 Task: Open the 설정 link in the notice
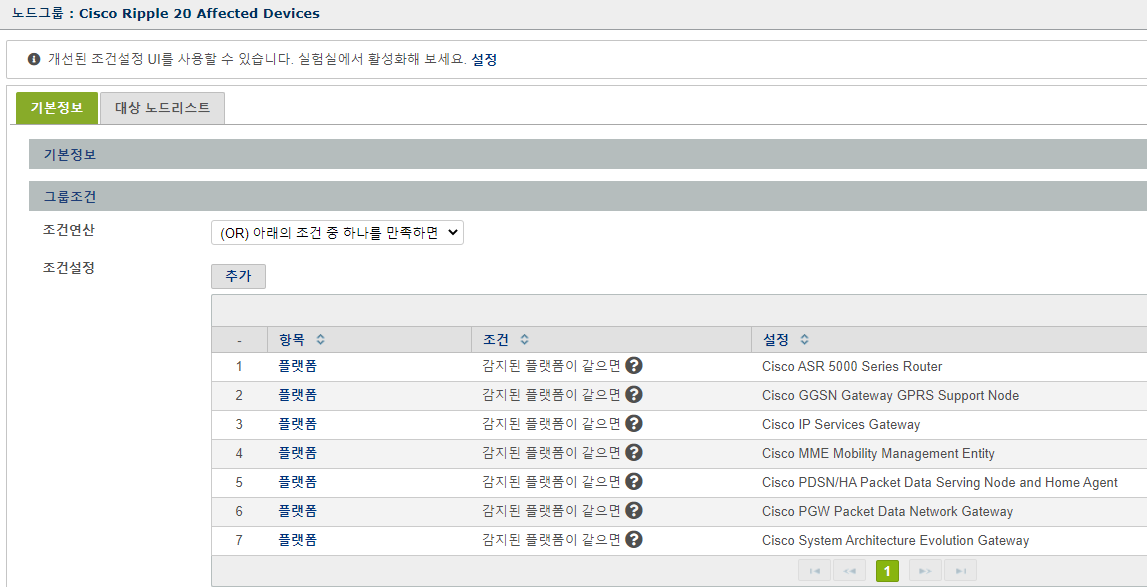click(484, 59)
